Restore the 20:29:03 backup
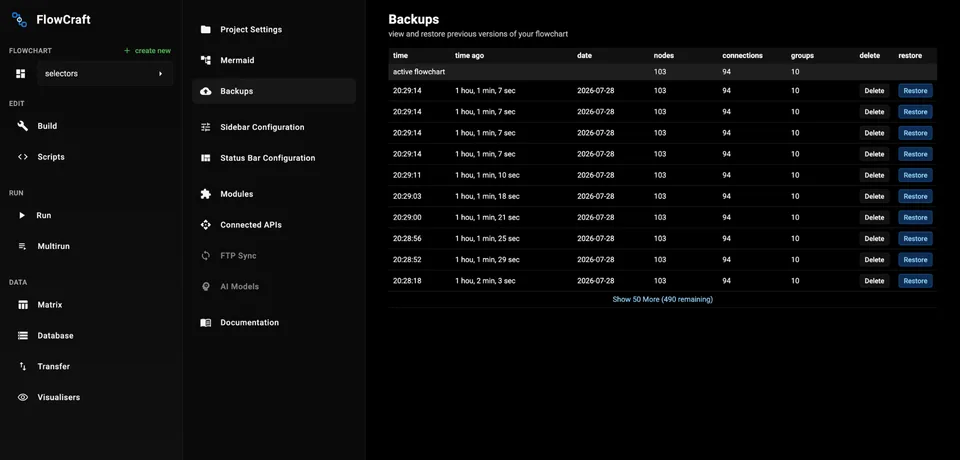The width and height of the screenshot is (960, 460). point(915,196)
